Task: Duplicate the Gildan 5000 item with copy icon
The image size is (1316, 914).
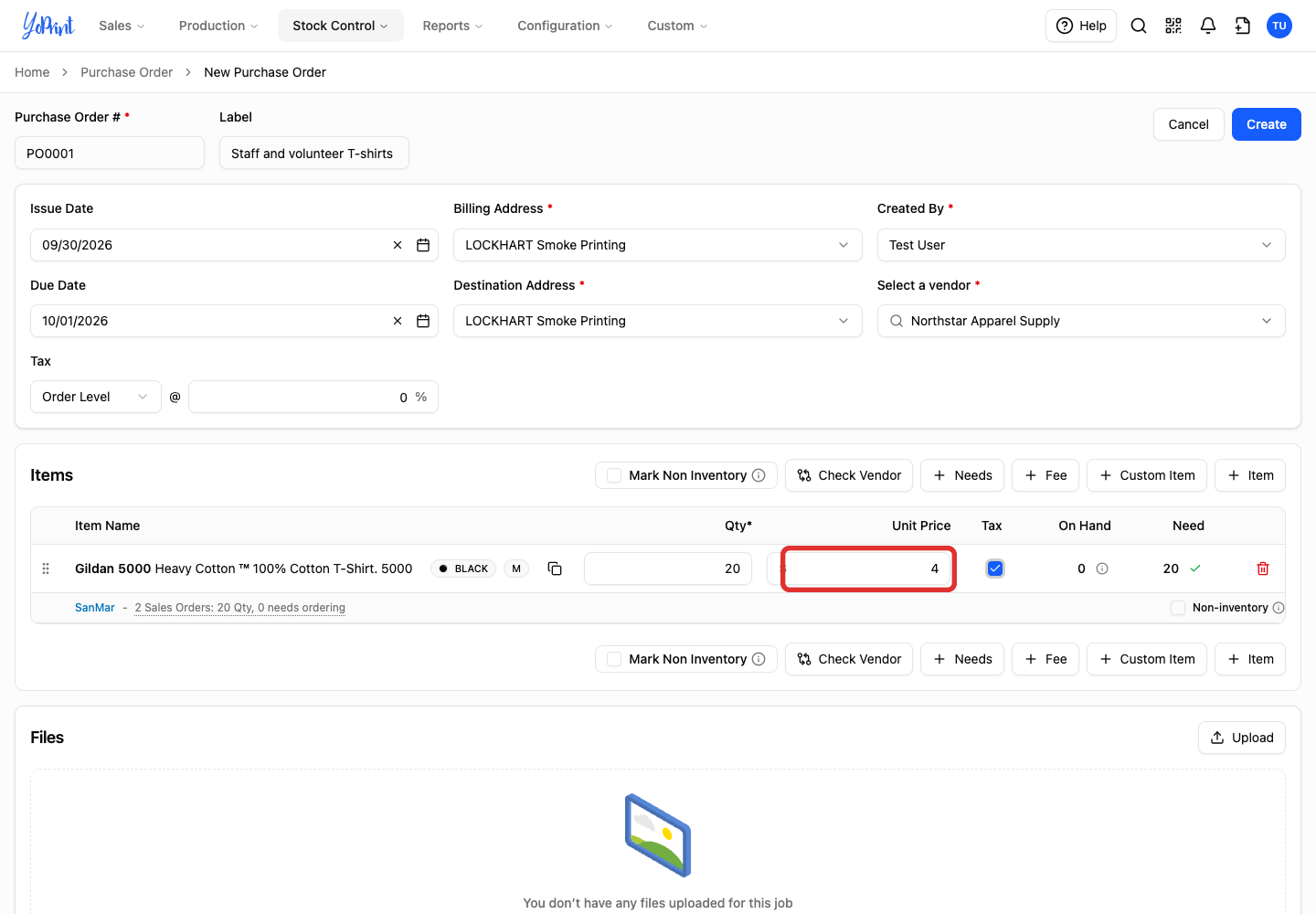Action: pos(555,569)
